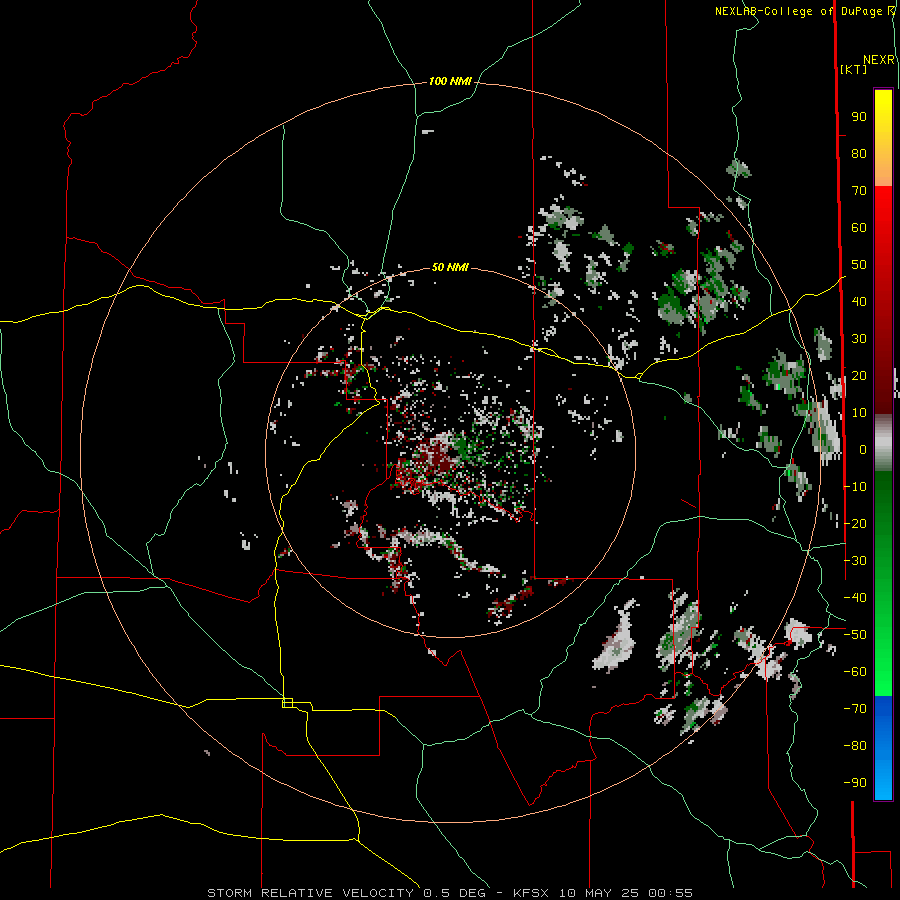
Task: Click the 70 value on velocity scale
Action: tap(859, 191)
